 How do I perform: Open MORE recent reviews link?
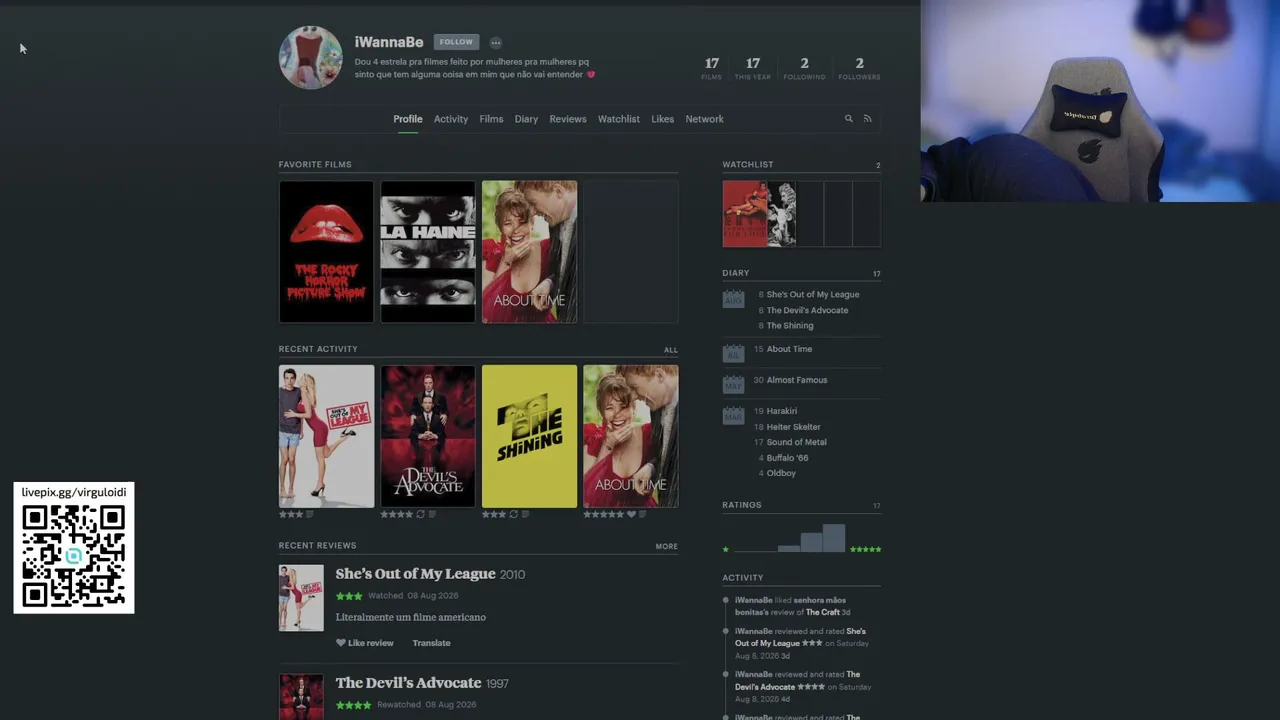[x=667, y=547]
